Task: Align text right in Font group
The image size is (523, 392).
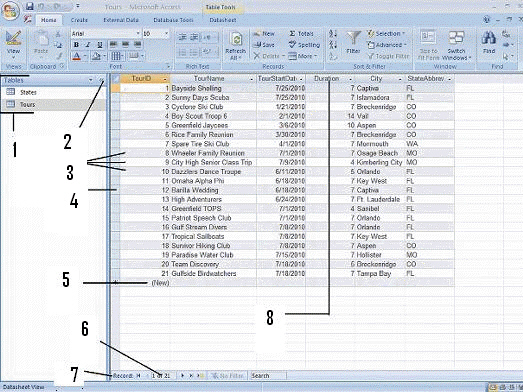Action: pyautogui.click(x=137, y=44)
